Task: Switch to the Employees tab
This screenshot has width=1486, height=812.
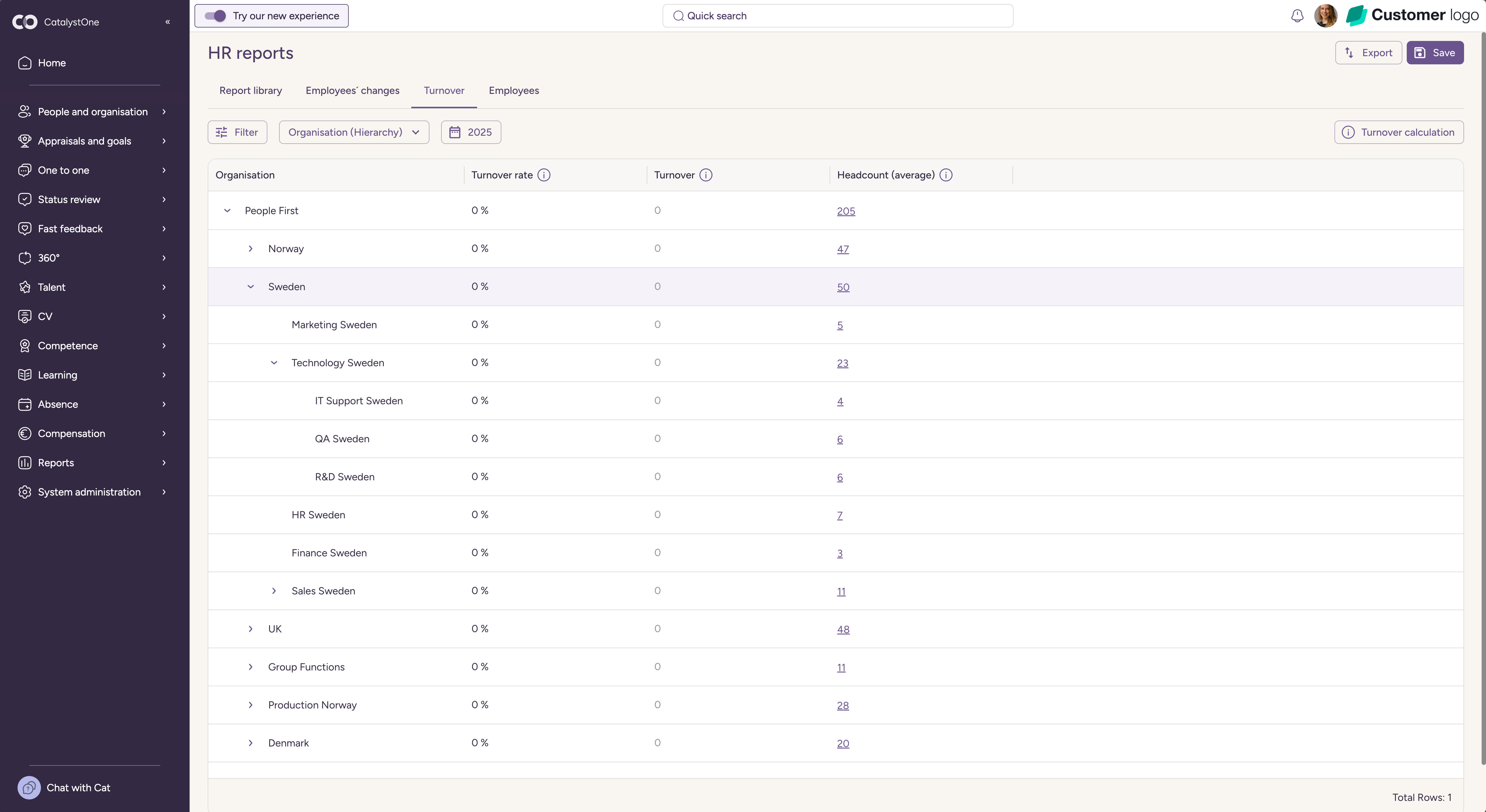Action: (x=513, y=91)
